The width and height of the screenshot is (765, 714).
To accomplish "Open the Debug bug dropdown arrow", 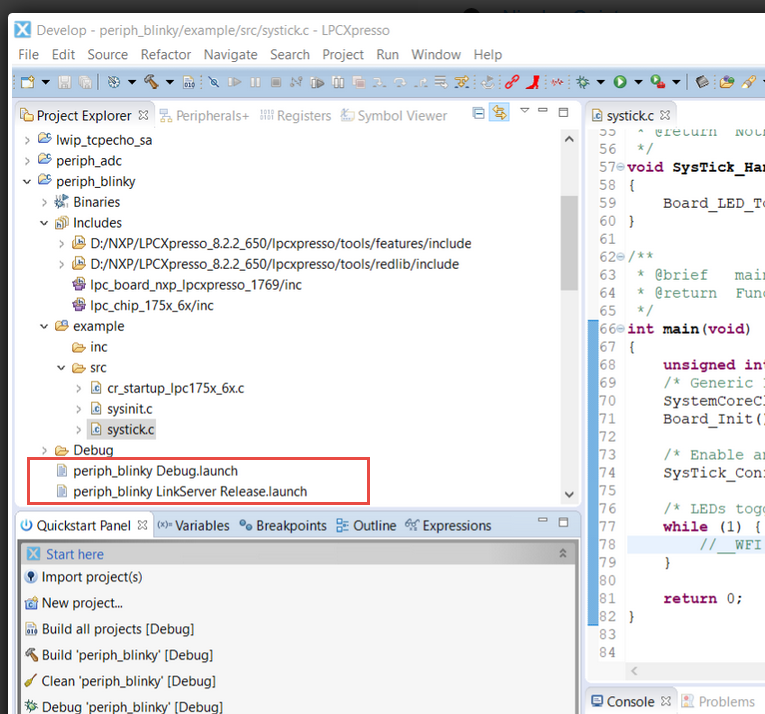I will (601, 82).
